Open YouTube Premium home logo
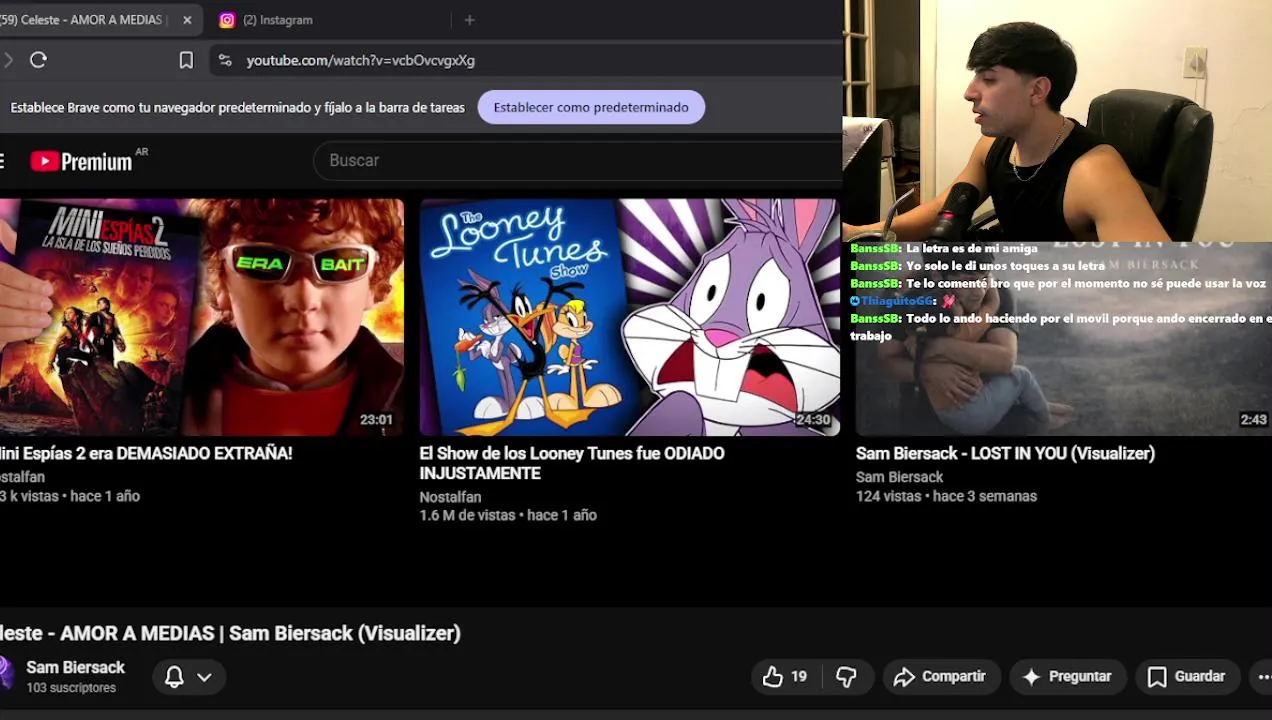Viewport: 1272px width, 720px height. click(x=88, y=161)
